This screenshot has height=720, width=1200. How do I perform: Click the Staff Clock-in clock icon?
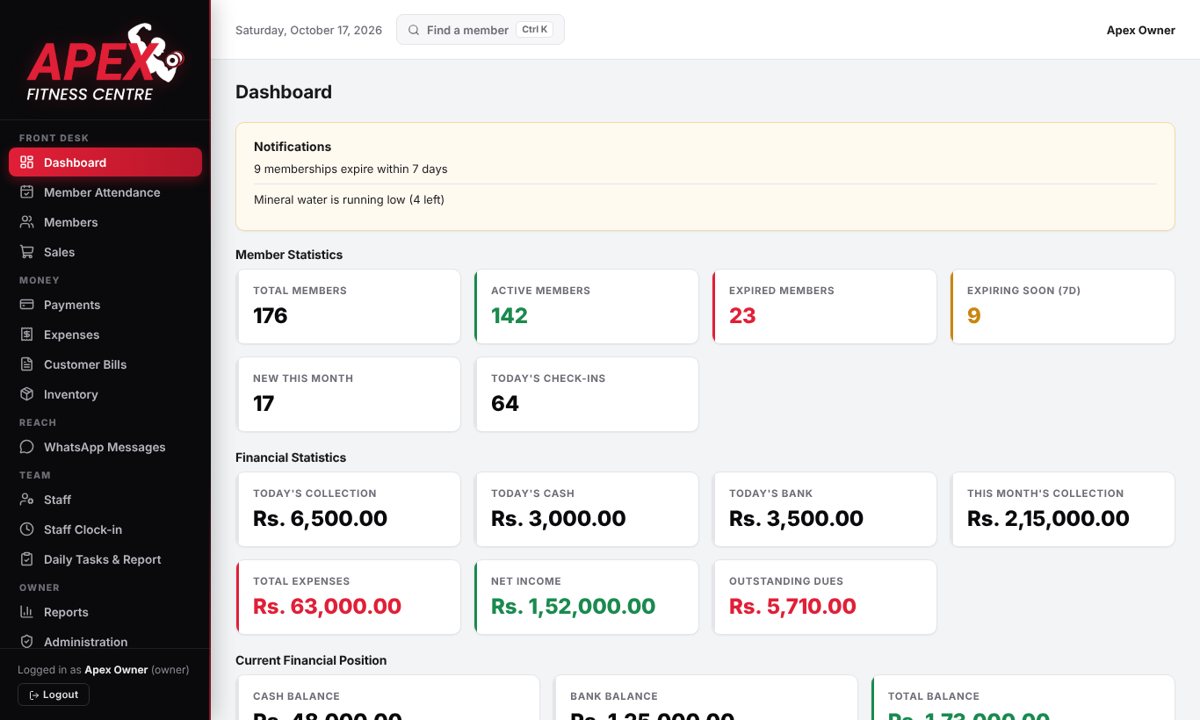[27, 529]
